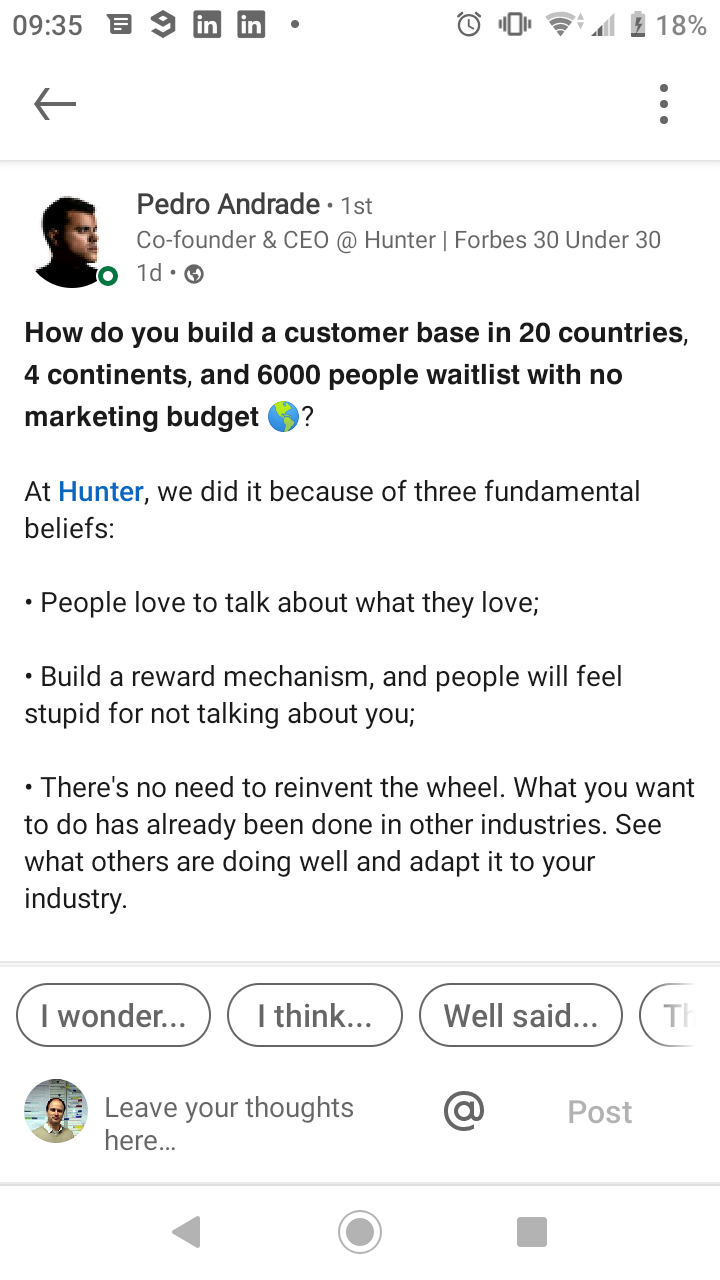Tap the public visibility globe icon
Viewport: 720px width, 1280px height.
195,274
